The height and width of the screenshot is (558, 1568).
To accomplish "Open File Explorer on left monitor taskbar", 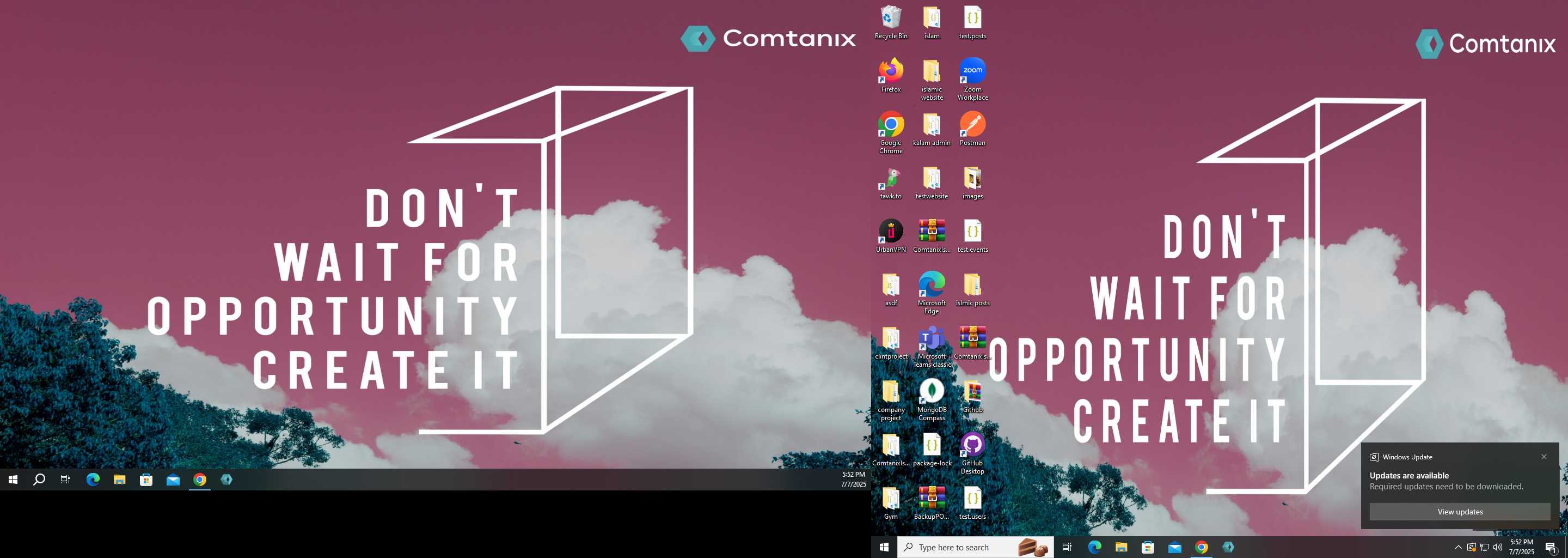I will (x=119, y=480).
